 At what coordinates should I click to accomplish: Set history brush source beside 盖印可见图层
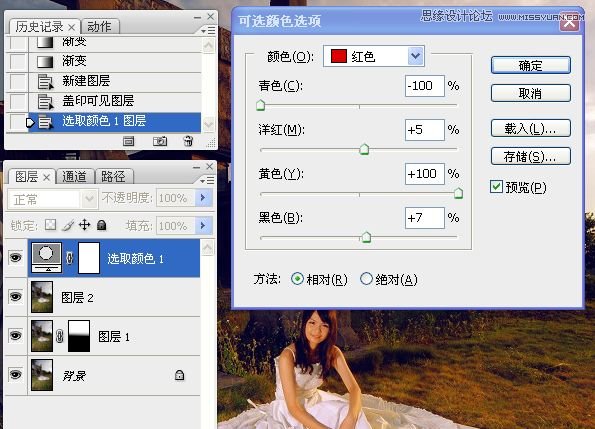17,101
